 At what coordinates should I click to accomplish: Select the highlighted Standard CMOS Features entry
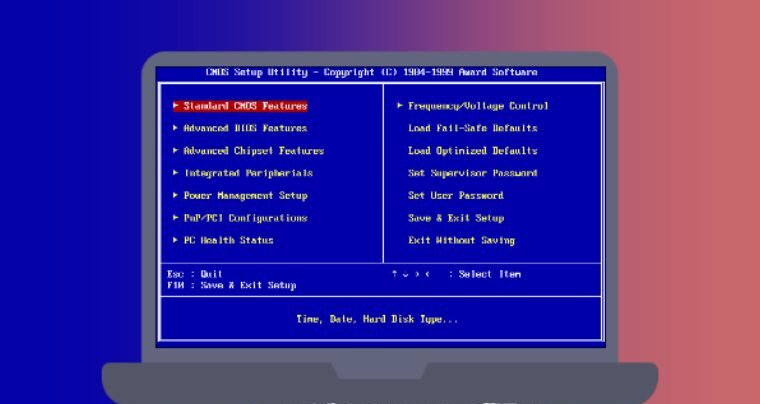pos(245,106)
